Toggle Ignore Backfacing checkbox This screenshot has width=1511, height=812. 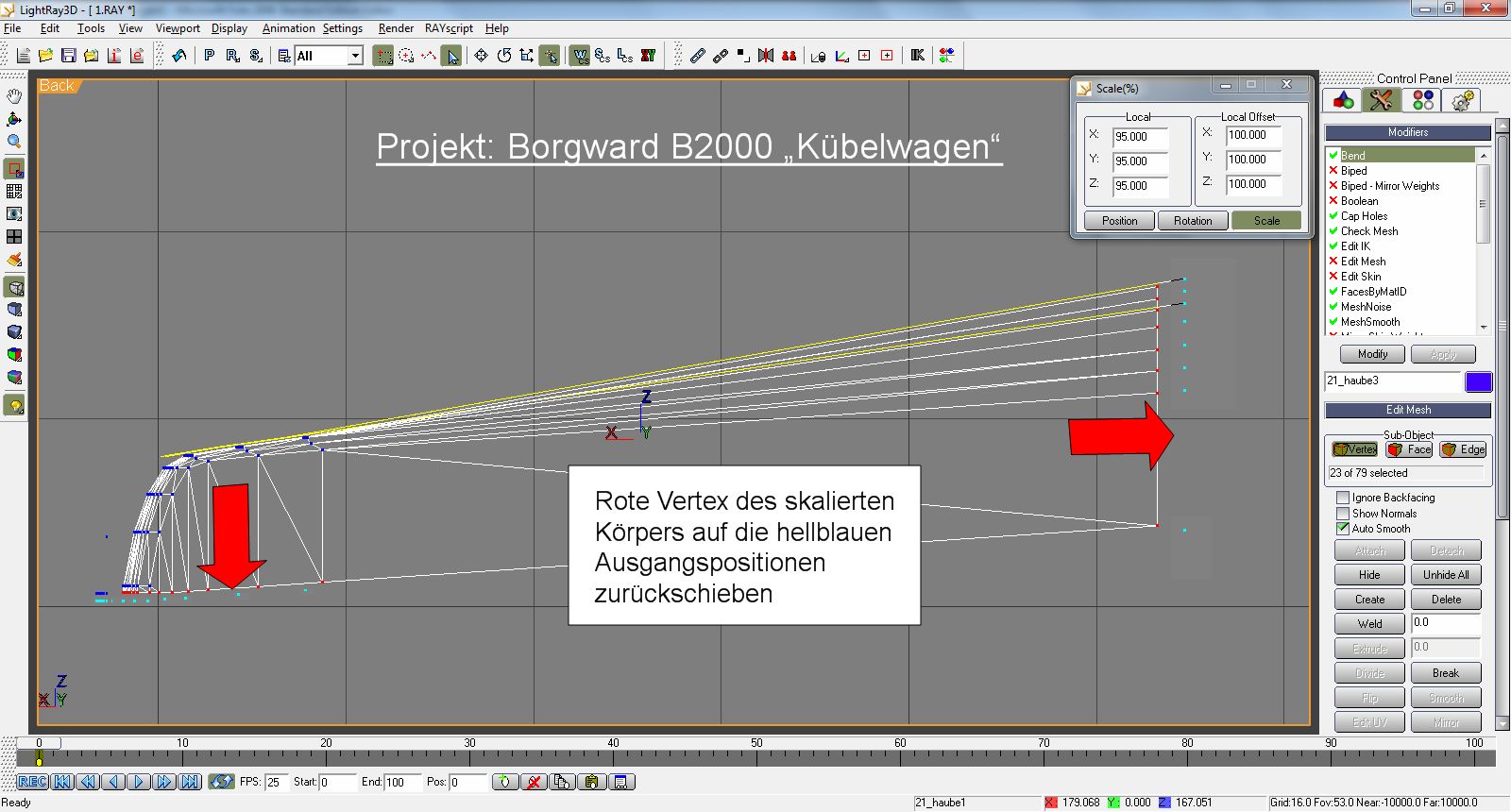[1343, 498]
